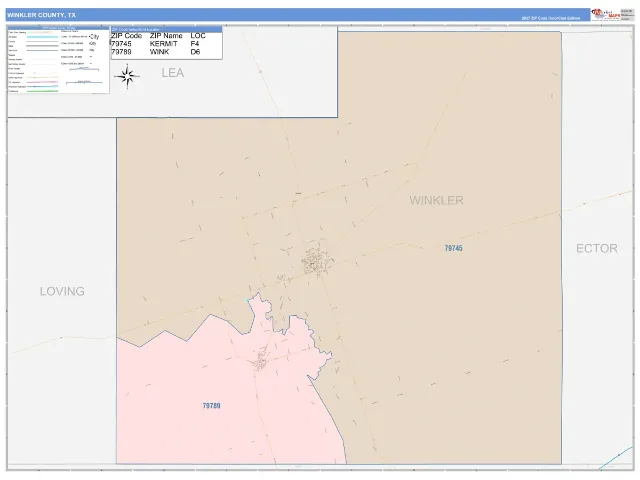Click the compass rose icon
The height and width of the screenshot is (480, 640).
[x=127, y=76]
